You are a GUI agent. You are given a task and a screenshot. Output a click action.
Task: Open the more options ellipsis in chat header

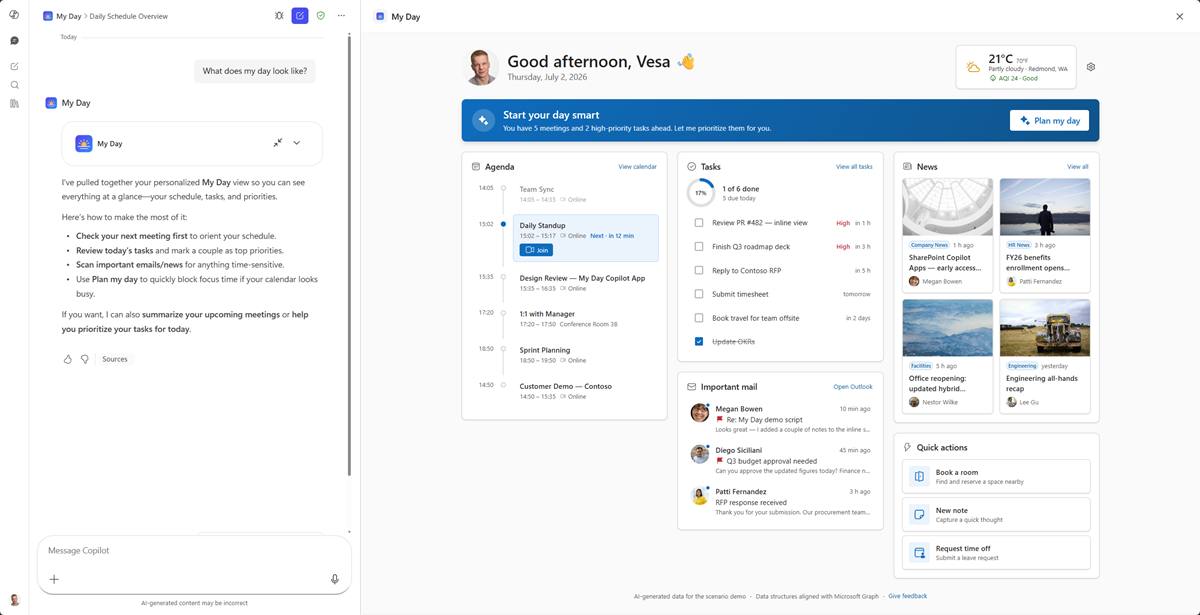341,16
